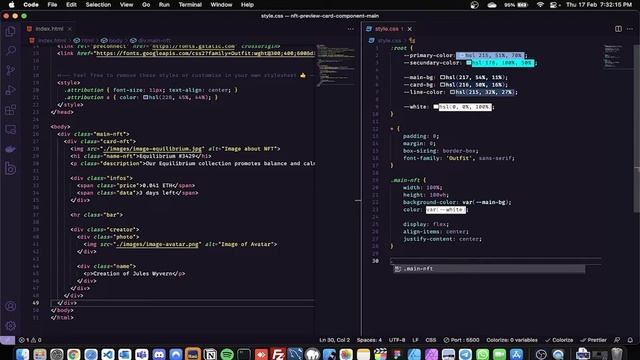The image size is (640, 360).
Task: Click the remote window indicator in status bar
Action: tap(7, 340)
